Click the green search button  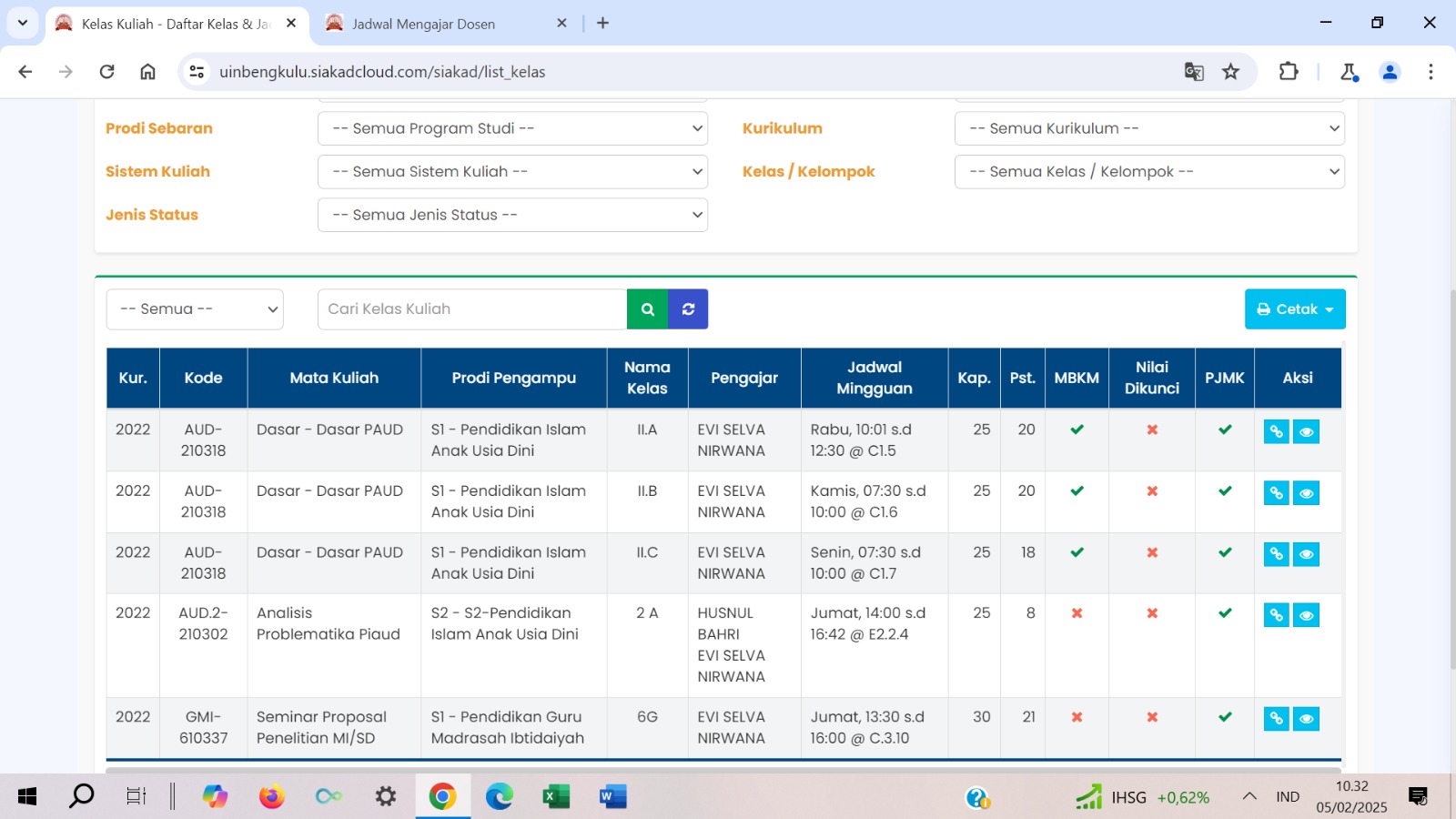click(x=647, y=309)
